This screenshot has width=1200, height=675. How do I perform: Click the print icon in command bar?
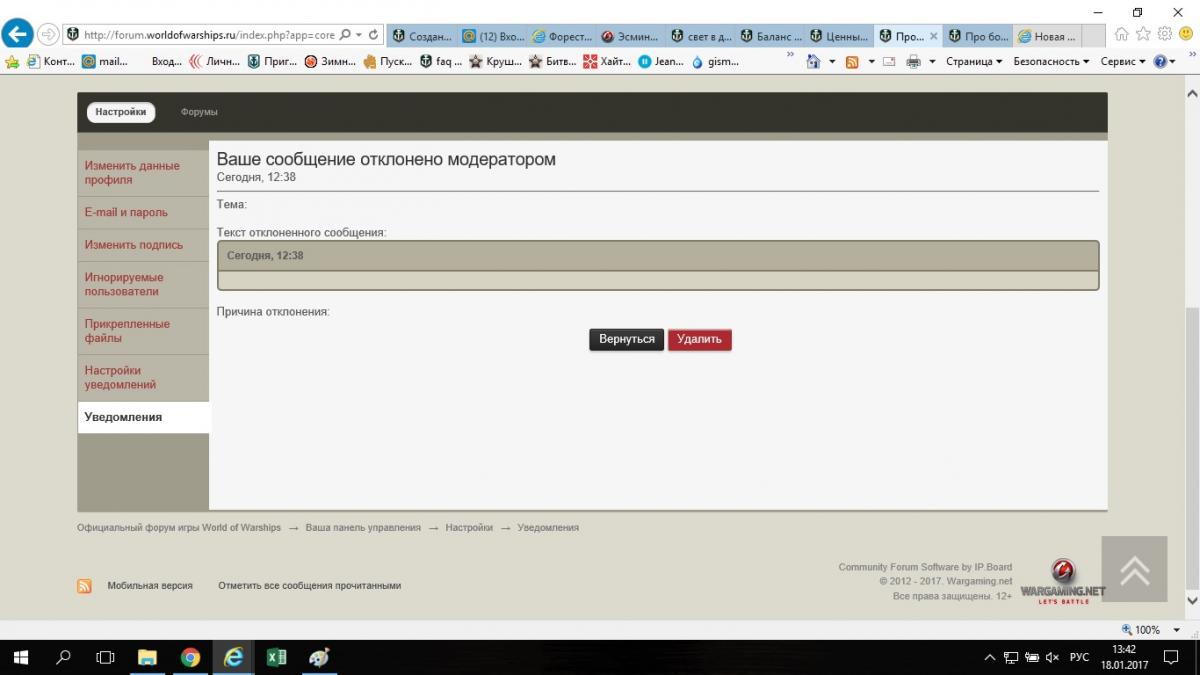[913, 62]
